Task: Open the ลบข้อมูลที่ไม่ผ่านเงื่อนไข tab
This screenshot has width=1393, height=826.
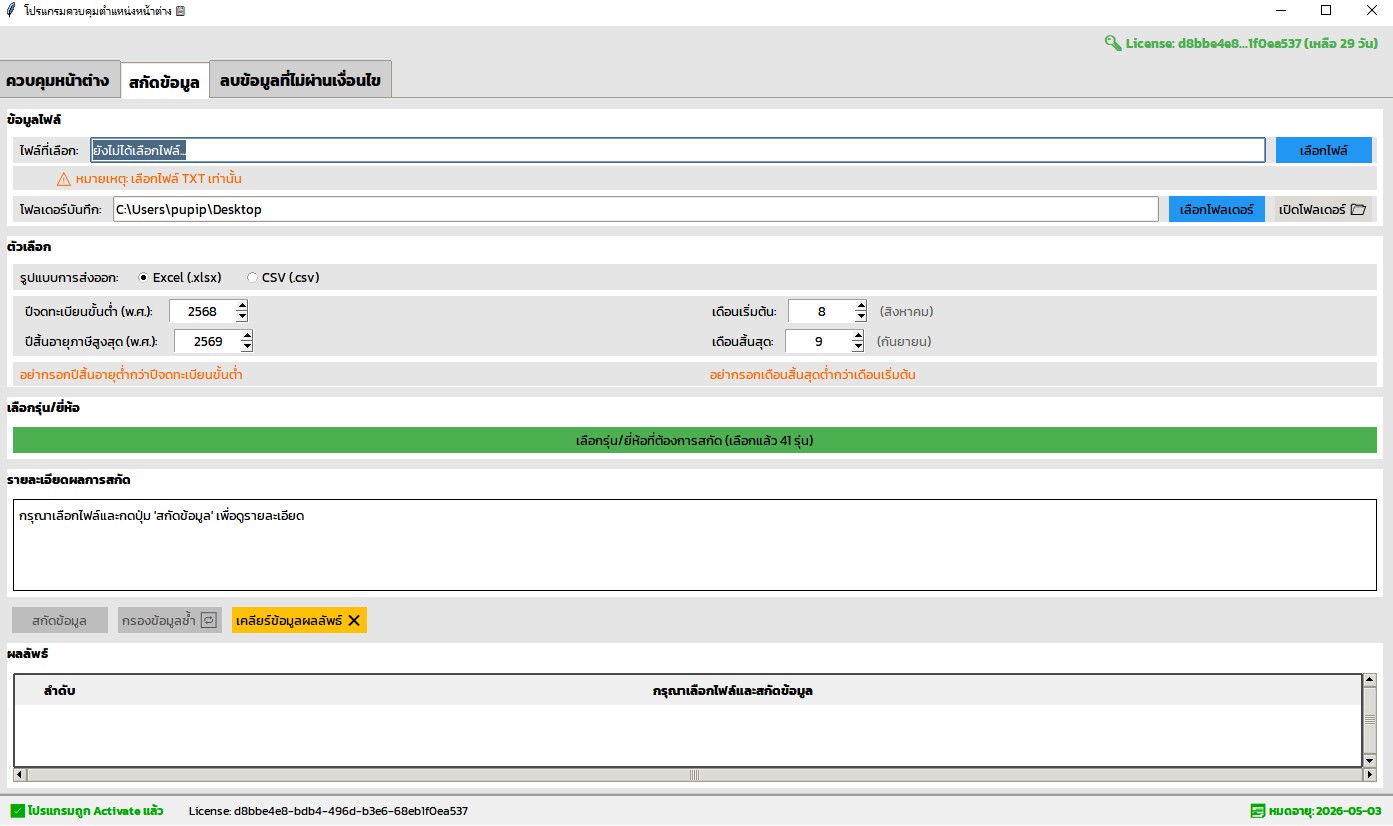Action: tap(300, 80)
